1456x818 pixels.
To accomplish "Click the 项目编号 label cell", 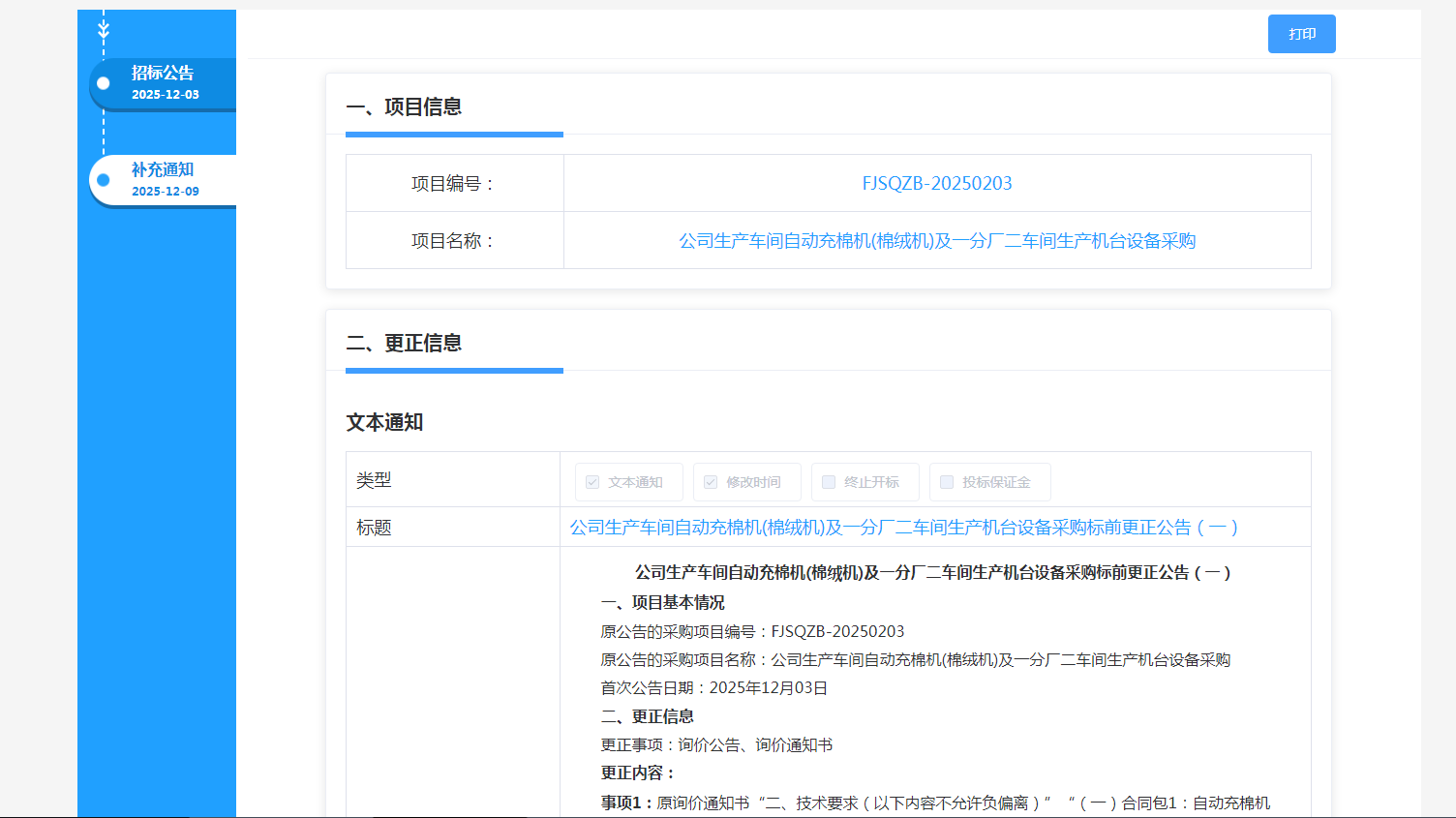I will [x=454, y=184].
